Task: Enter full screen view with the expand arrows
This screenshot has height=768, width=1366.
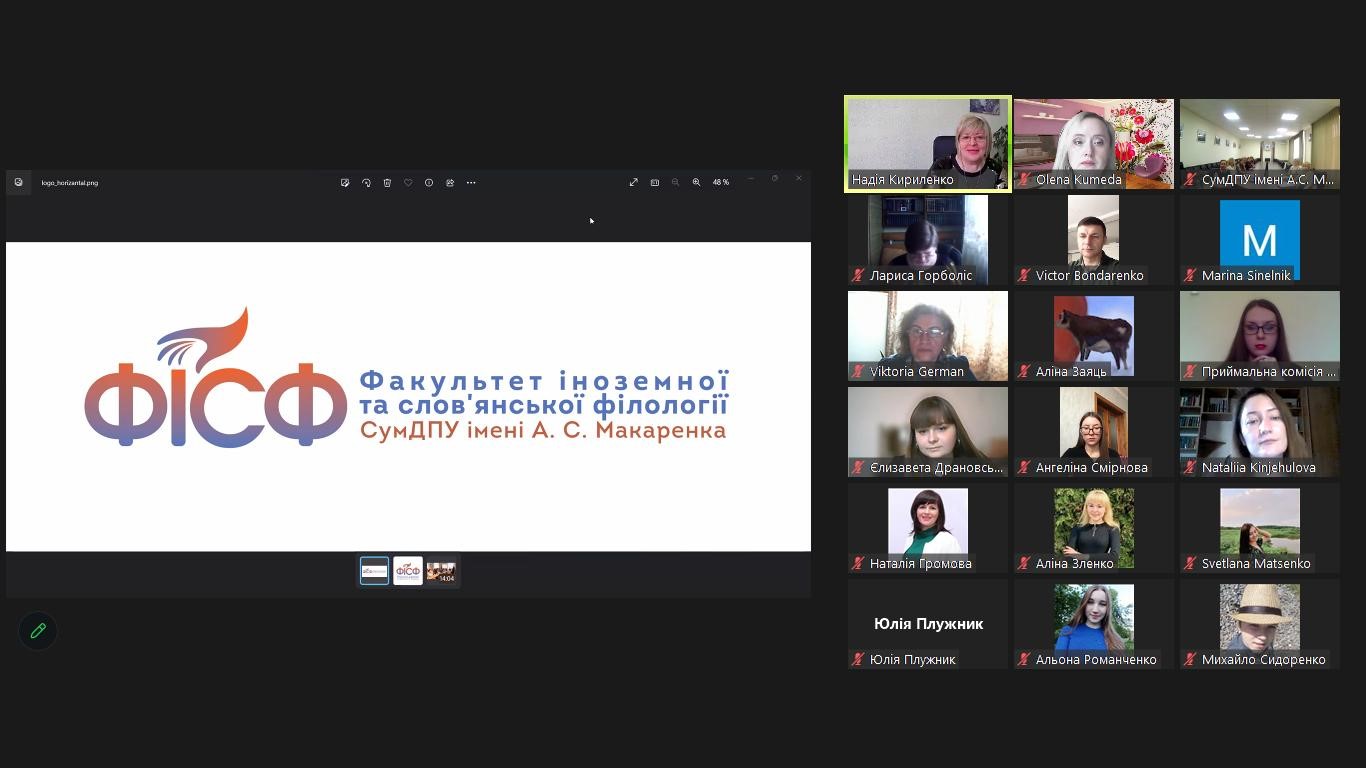Action: point(633,183)
